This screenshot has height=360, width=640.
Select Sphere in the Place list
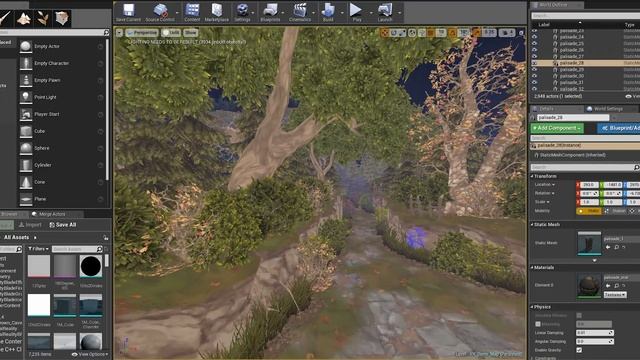(61, 148)
